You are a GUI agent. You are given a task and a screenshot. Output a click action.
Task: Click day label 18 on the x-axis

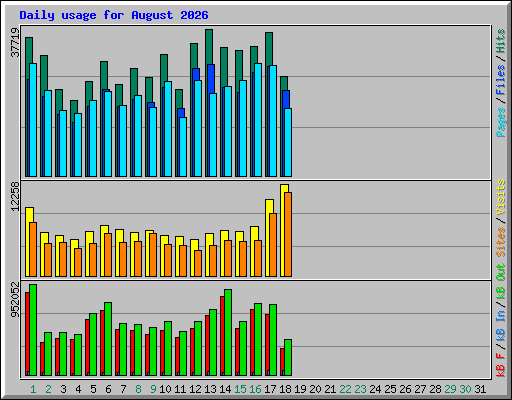(285, 389)
